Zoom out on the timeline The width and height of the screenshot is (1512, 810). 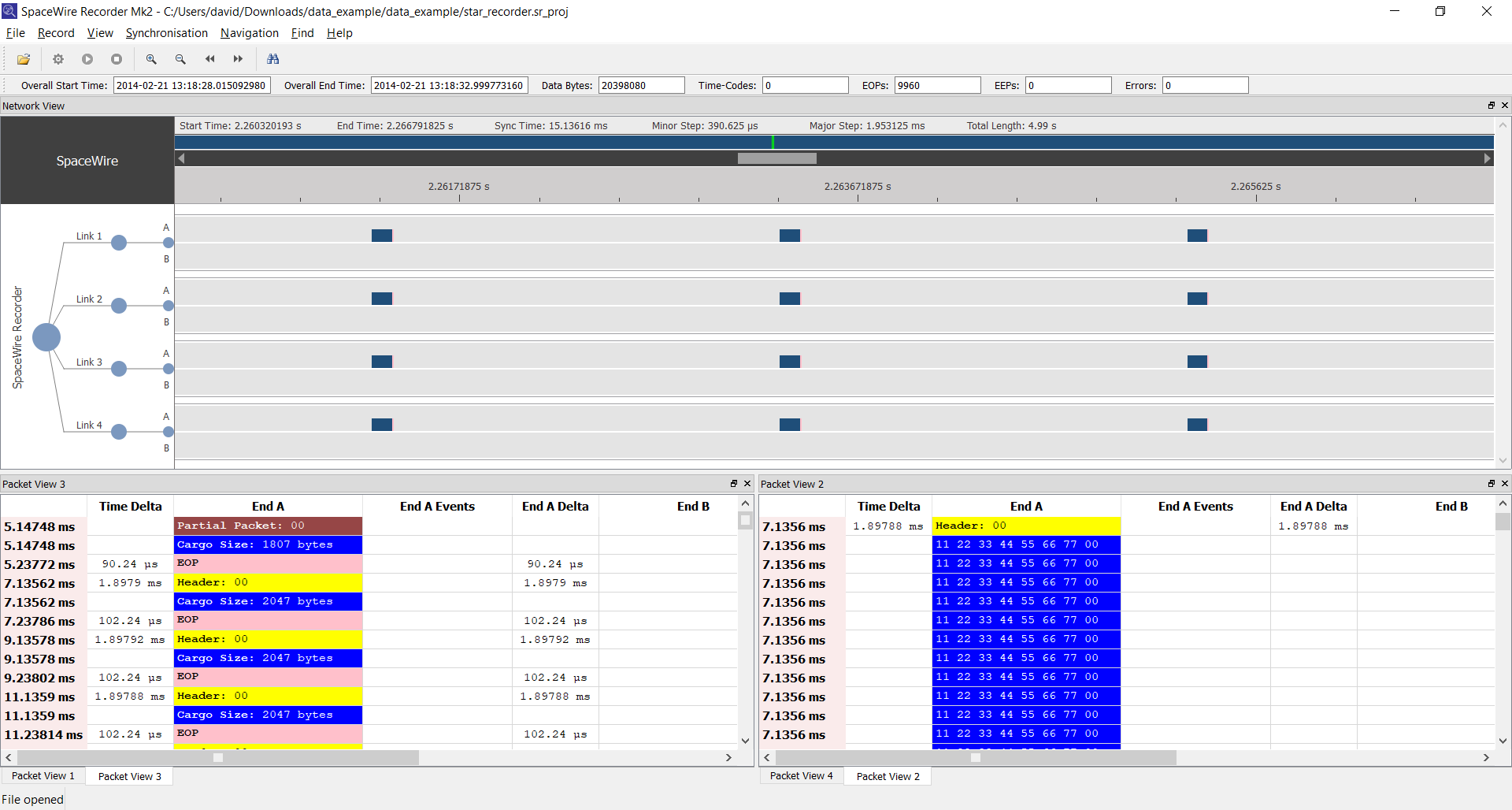point(180,59)
